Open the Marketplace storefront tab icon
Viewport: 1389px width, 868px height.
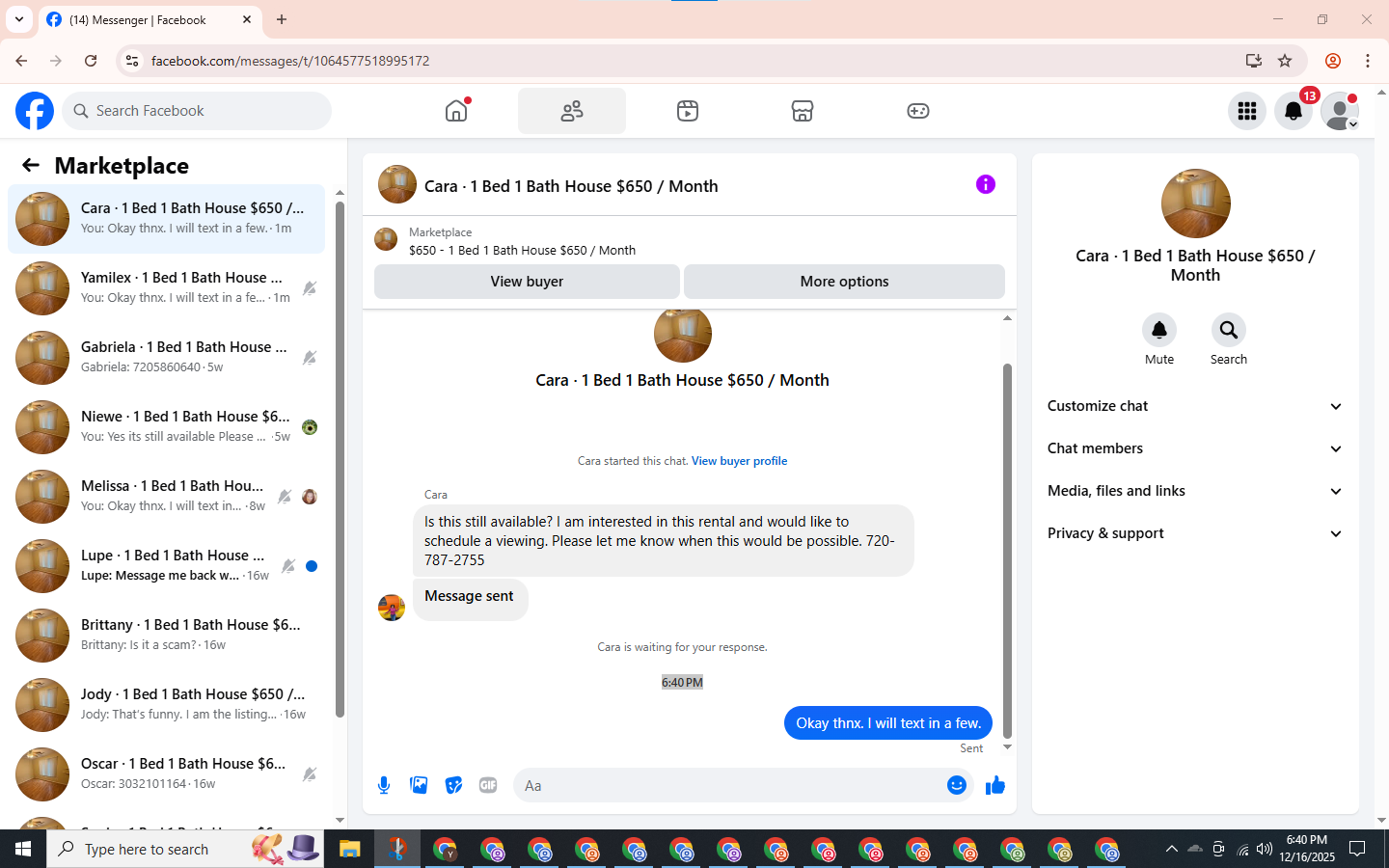pyautogui.click(x=803, y=111)
